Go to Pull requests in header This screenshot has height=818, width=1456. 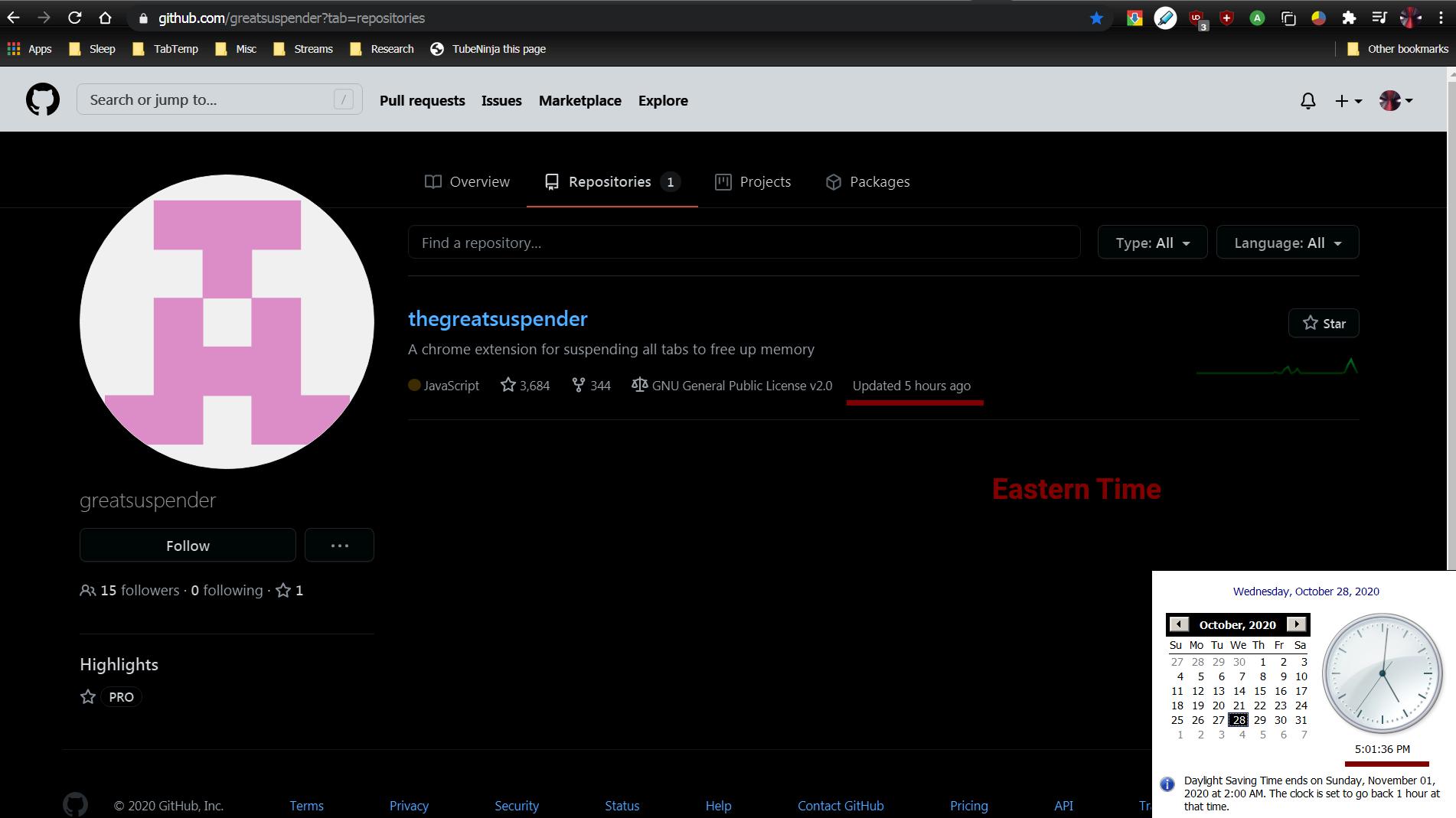click(x=422, y=100)
